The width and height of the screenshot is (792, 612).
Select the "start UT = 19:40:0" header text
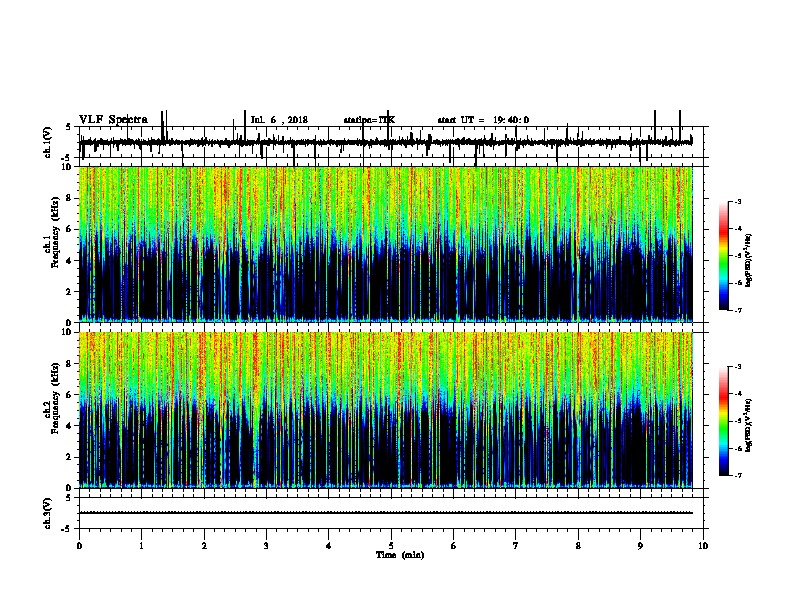pos(483,120)
